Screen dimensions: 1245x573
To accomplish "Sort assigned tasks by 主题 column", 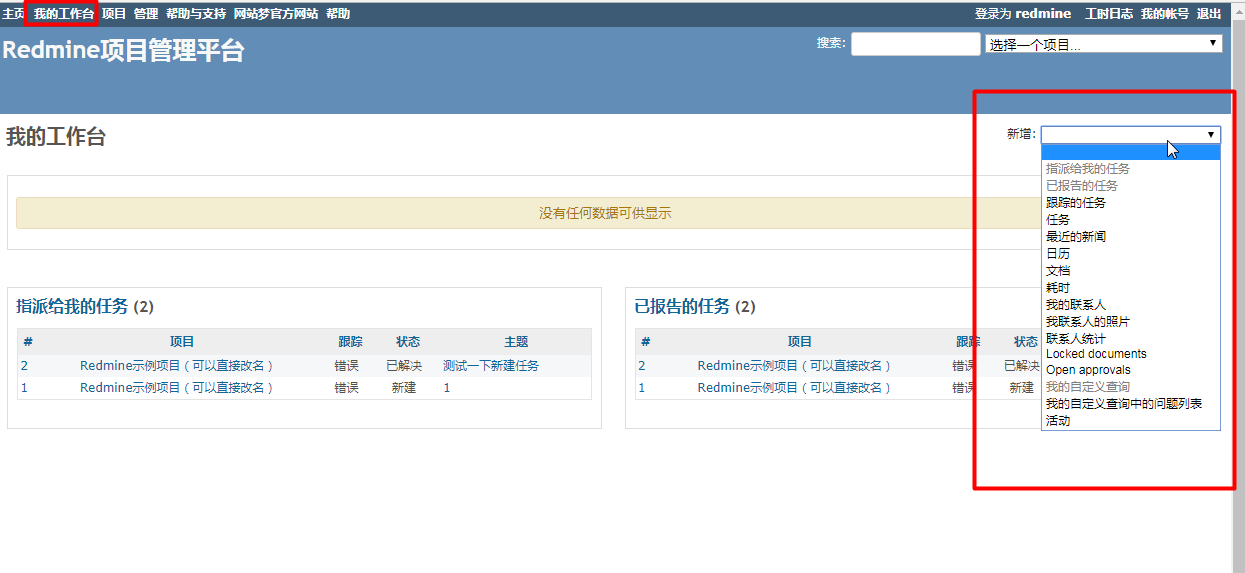I will pyautogui.click(x=516, y=342).
